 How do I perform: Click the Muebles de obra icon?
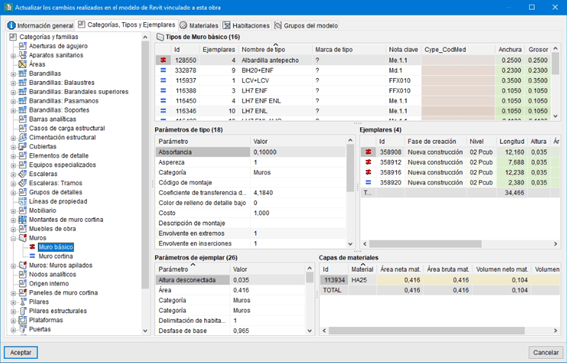click(x=22, y=229)
